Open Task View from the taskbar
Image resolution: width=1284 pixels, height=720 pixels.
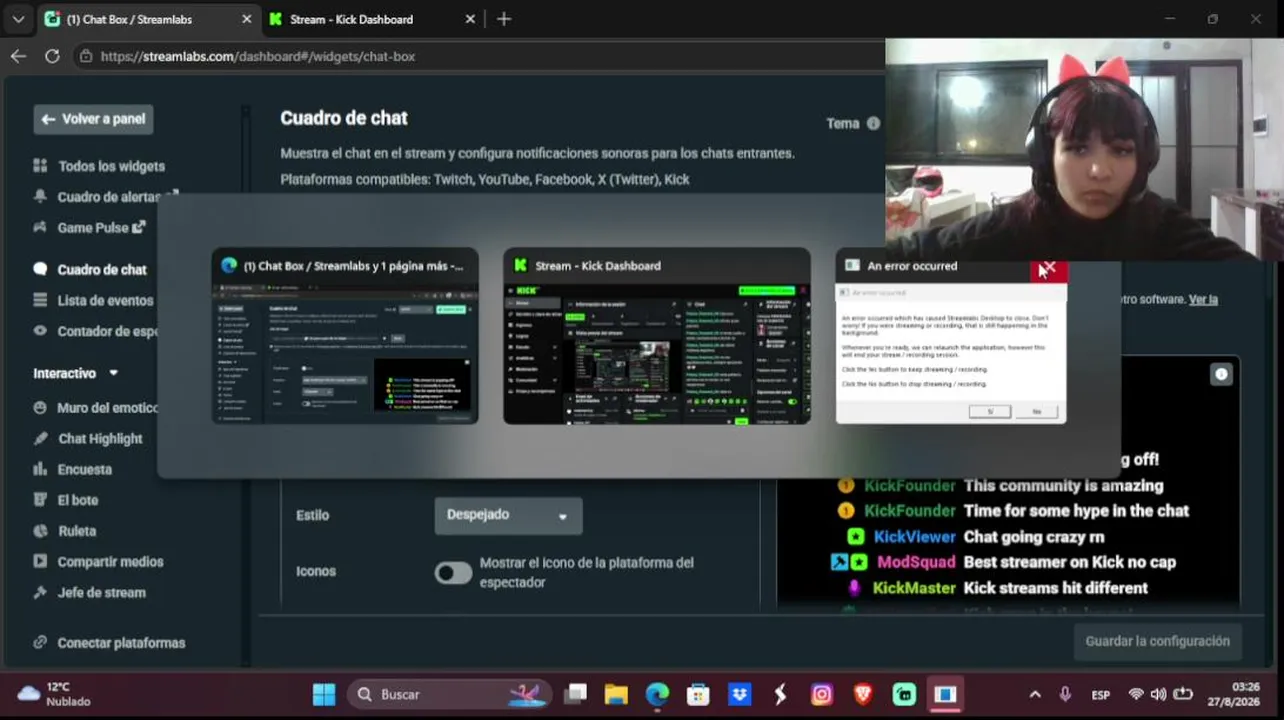(575, 694)
